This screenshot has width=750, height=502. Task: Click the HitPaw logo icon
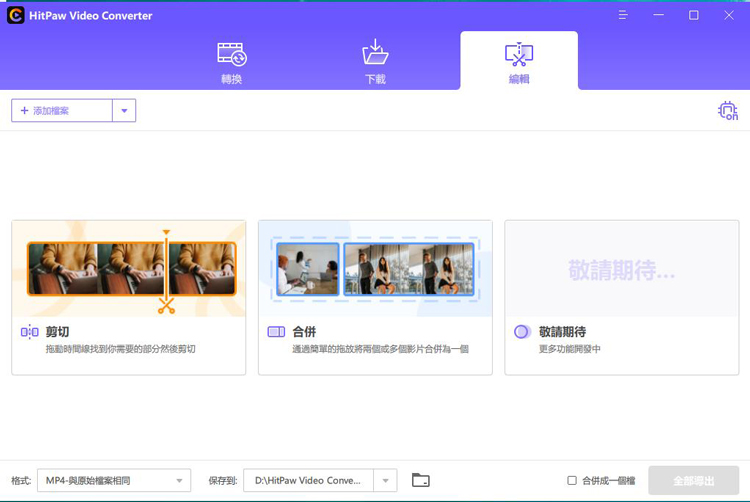(x=15, y=15)
